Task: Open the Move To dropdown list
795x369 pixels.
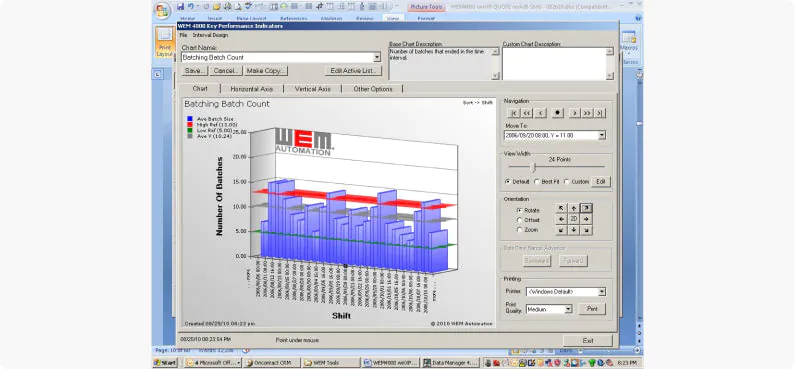Action: click(x=602, y=135)
